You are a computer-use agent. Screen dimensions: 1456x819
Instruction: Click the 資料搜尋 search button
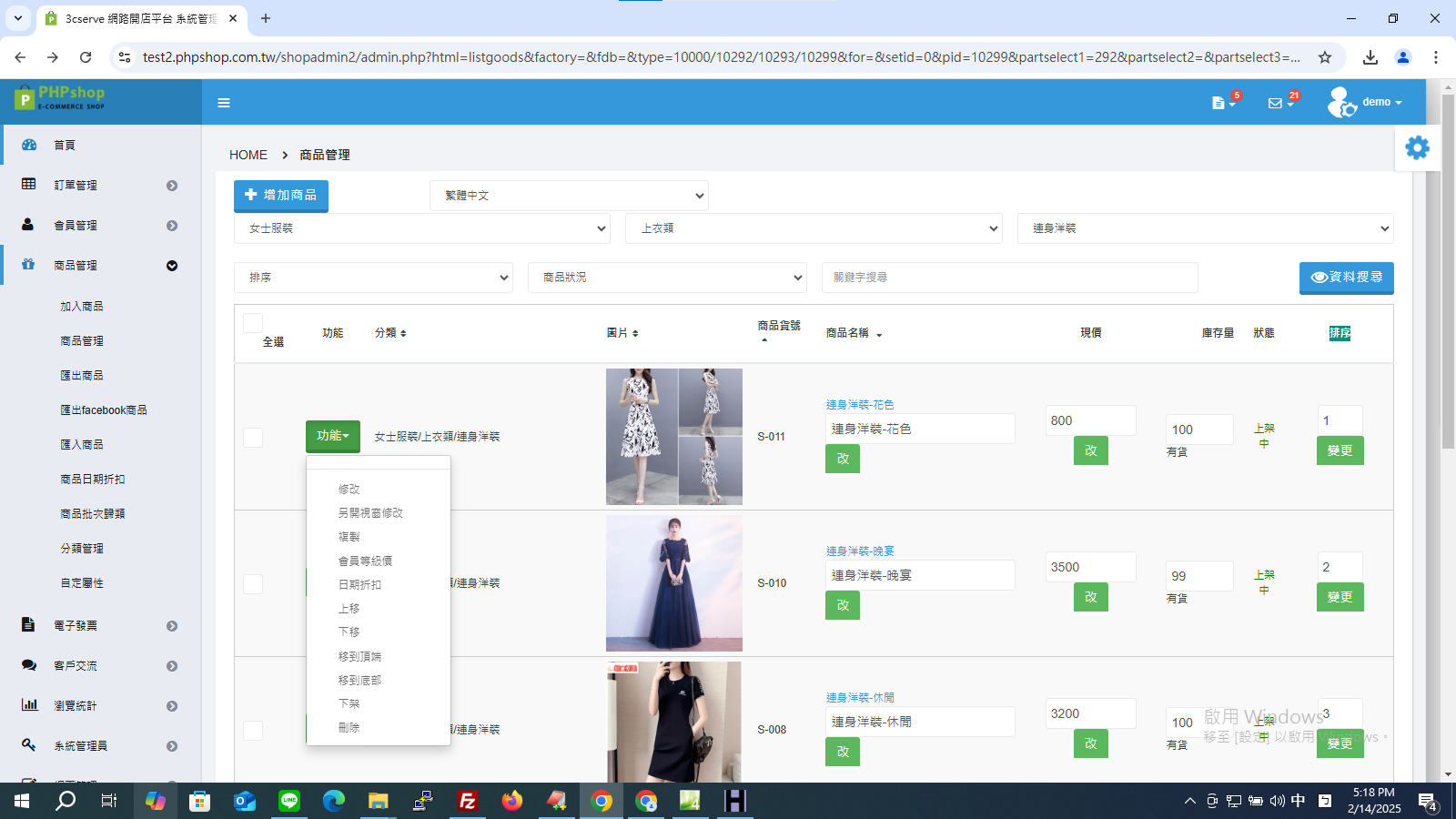pyautogui.click(x=1346, y=278)
